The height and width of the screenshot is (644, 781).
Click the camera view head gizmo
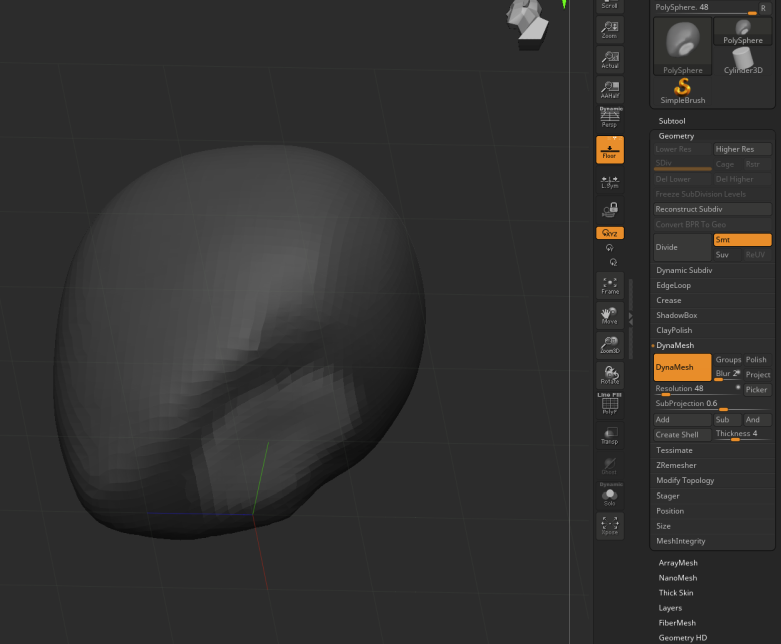coord(527,23)
